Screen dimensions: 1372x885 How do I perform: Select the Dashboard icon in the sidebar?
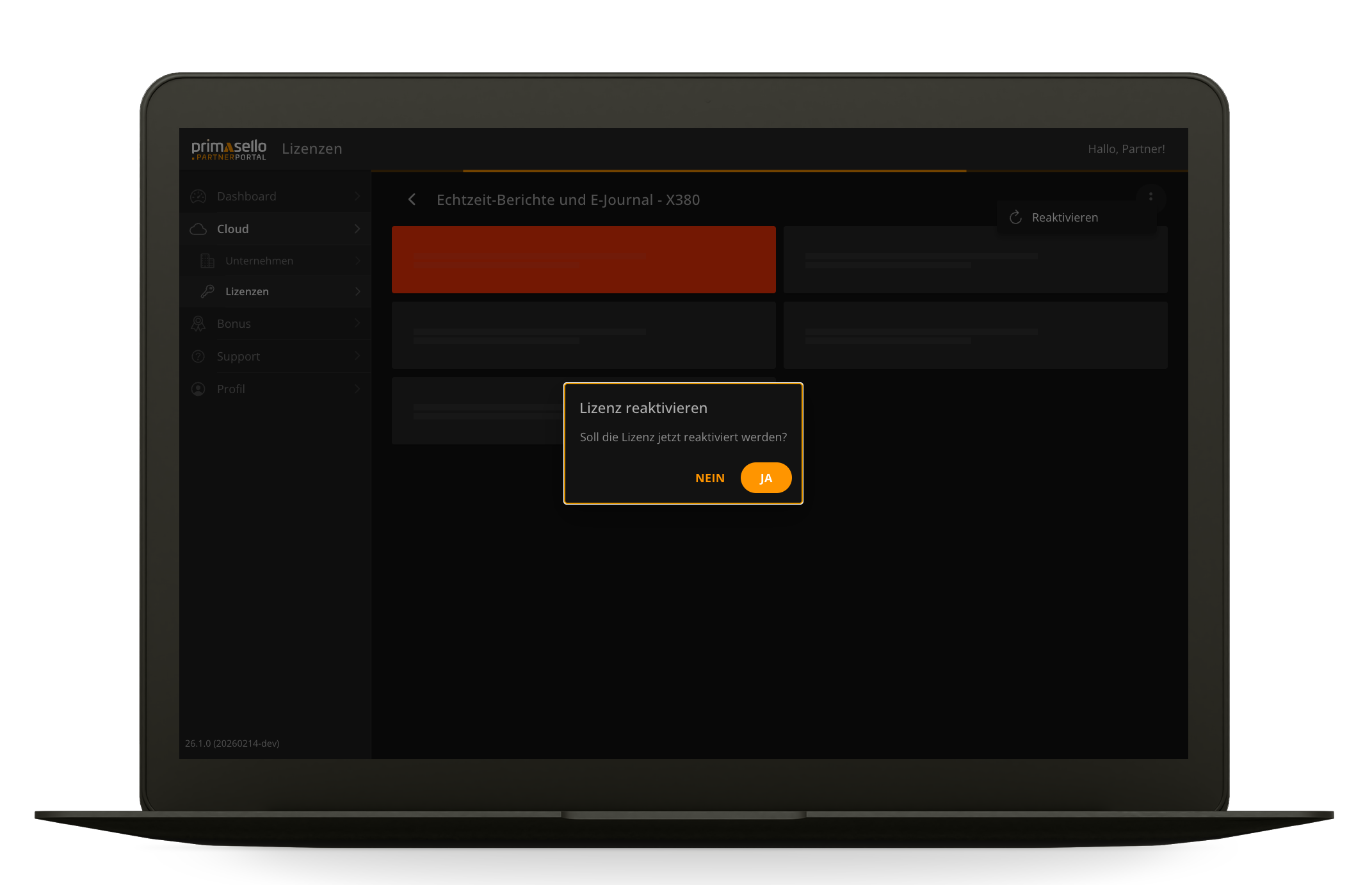[x=198, y=196]
